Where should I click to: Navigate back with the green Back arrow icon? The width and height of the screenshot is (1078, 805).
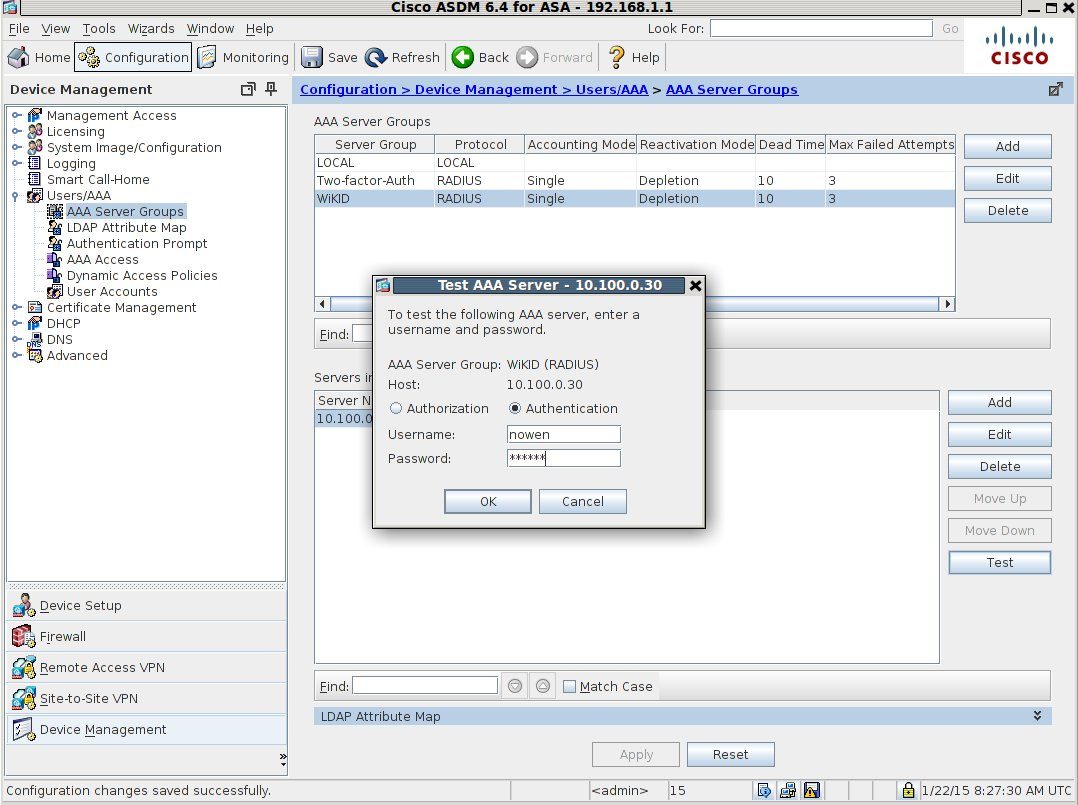tap(461, 57)
